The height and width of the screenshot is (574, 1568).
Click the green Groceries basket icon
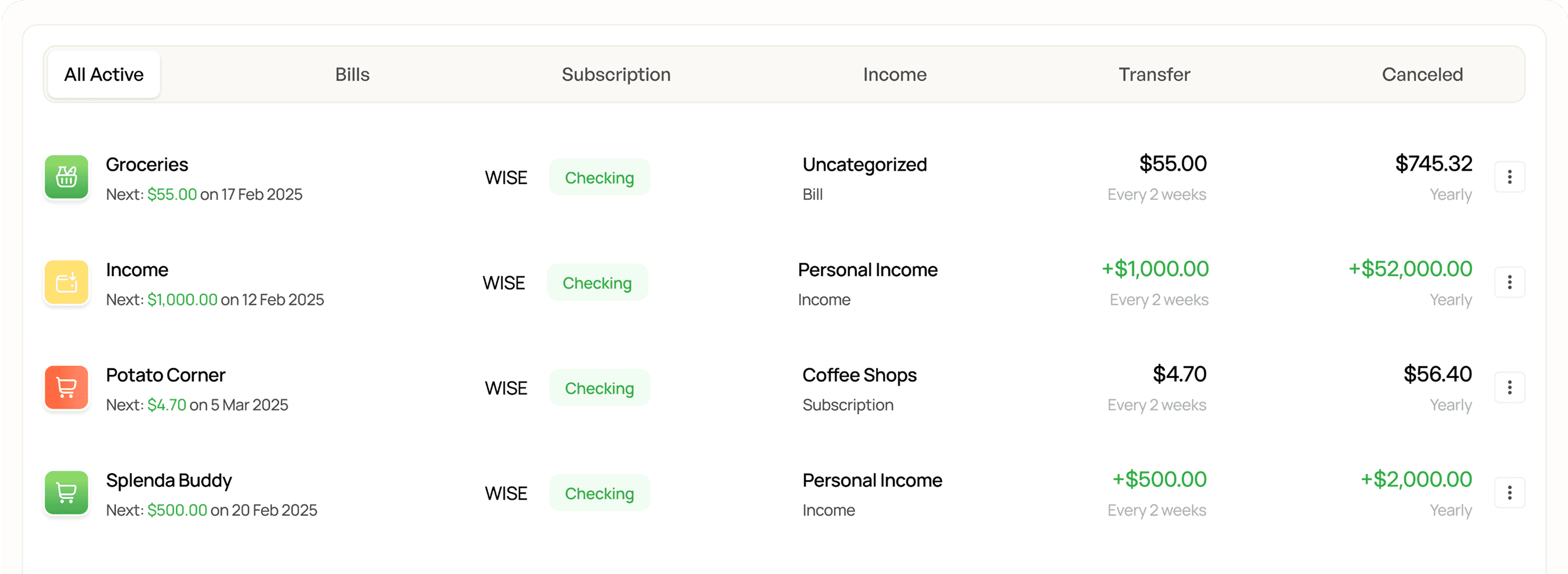(x=66, y=177)
